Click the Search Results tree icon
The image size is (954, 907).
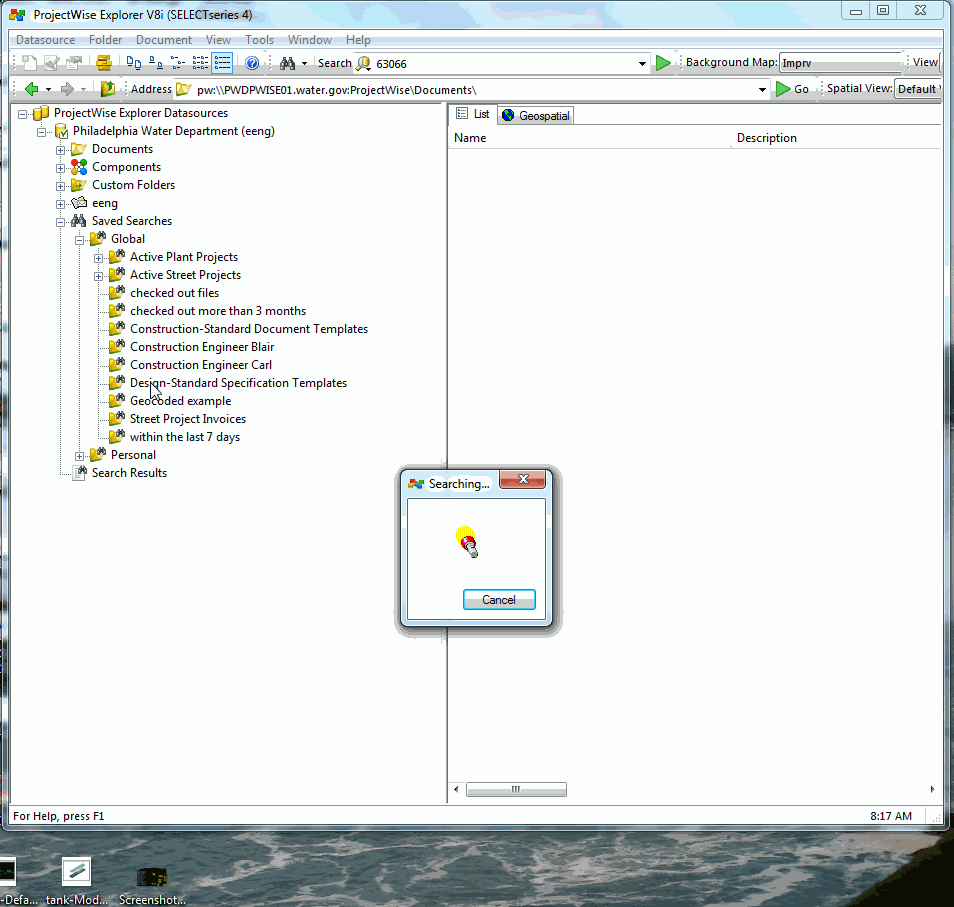coord(79,473)
